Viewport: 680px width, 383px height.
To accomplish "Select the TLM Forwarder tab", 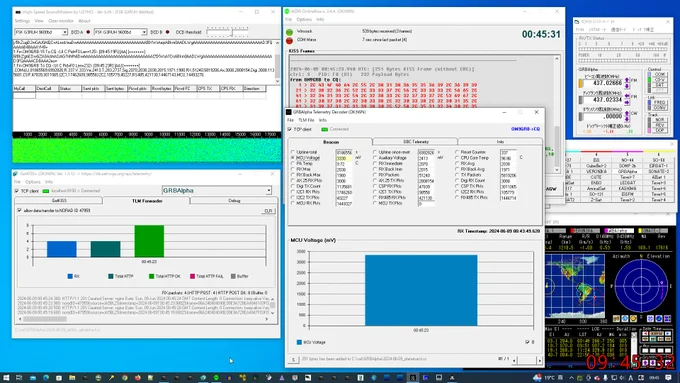I will [147, 201].
